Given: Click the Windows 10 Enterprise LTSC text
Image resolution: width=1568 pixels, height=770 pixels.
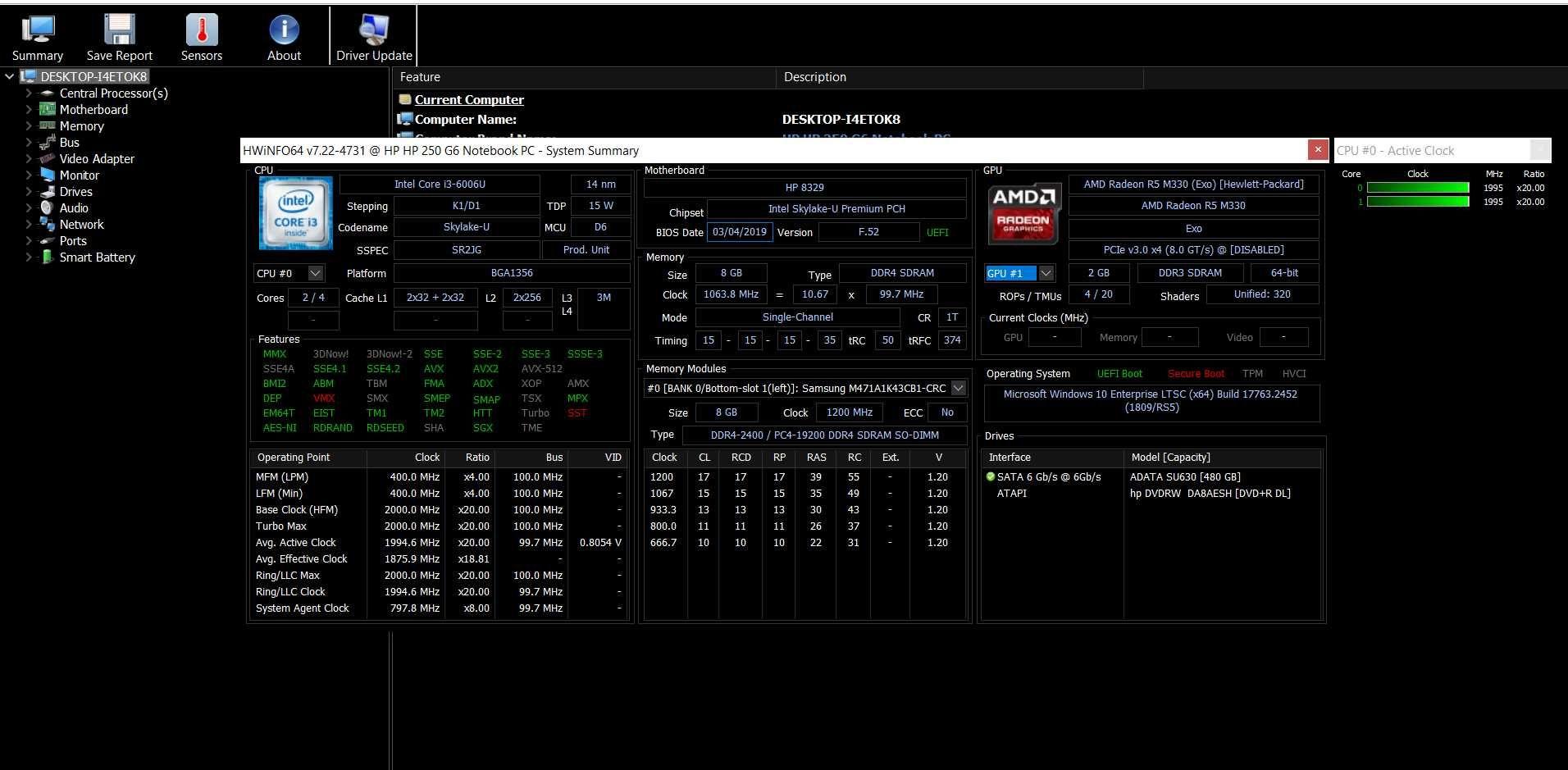Looking at the screenshot, I should (1151, 401).
